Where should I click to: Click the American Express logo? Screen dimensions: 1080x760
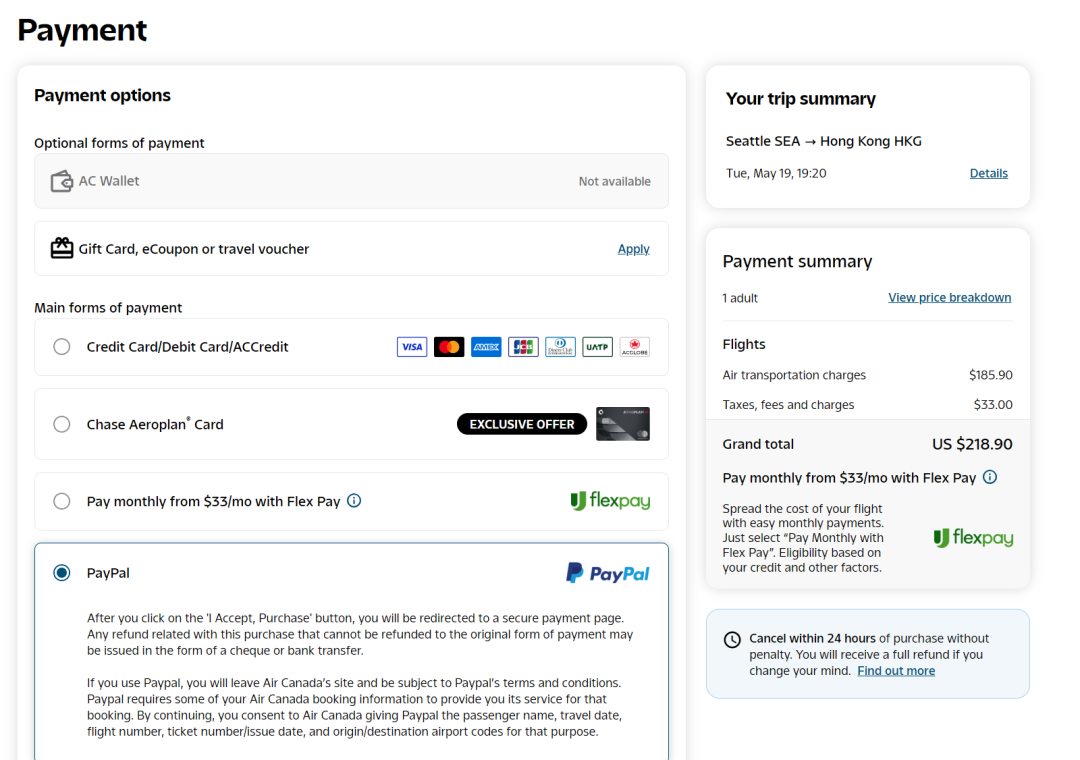coord(486,347)
